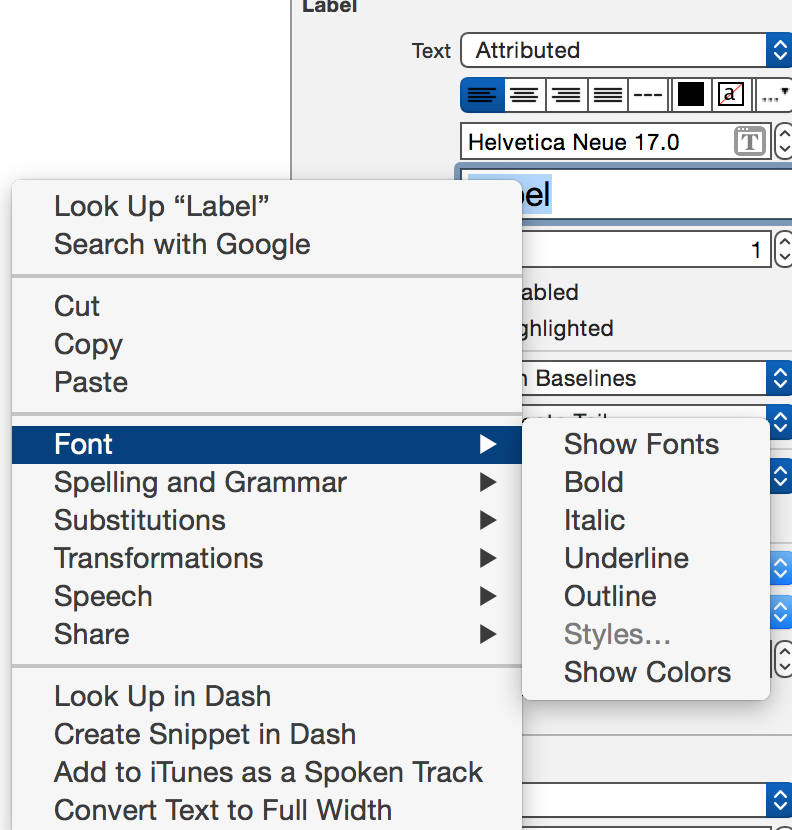
Task: Click the font picker T icon
Action: 748,142
